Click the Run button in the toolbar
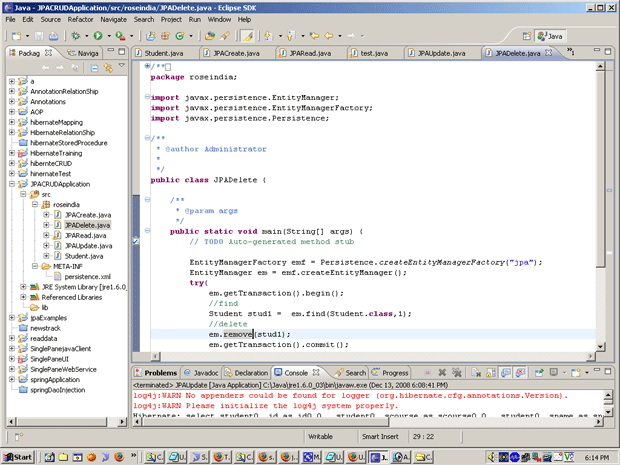Image resolution: width=620 pixels, height=465 pixels. (96, 35)
